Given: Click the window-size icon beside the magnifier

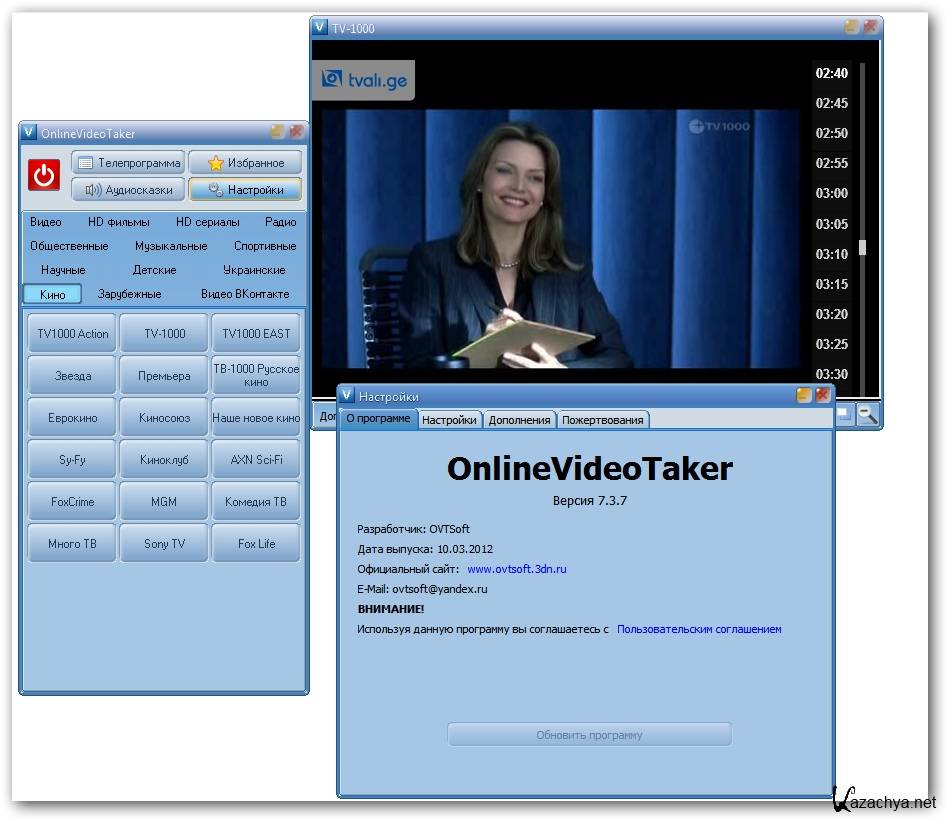Looking at the screenshot, I should 845,414.
